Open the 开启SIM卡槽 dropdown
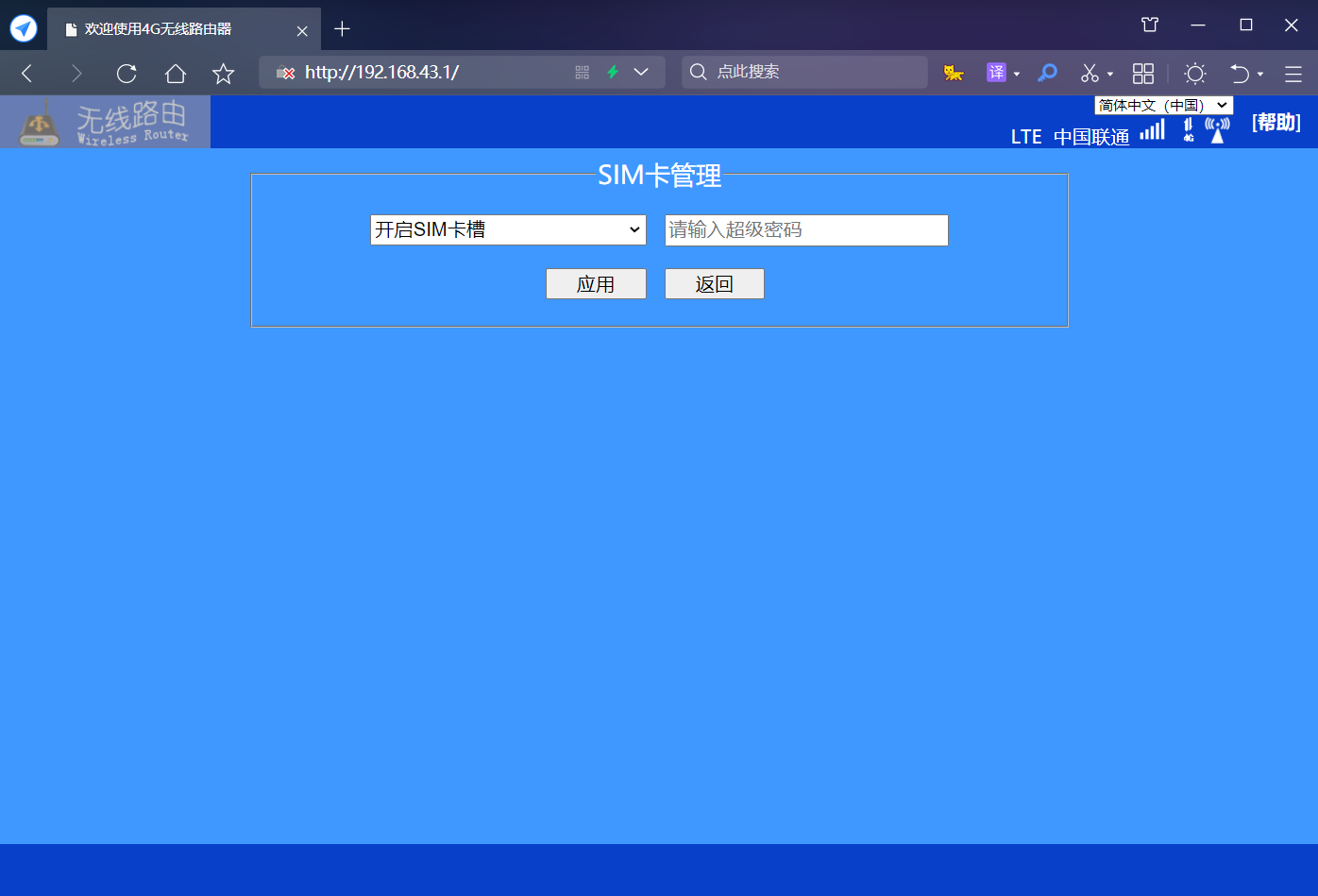 pos(508,229)
